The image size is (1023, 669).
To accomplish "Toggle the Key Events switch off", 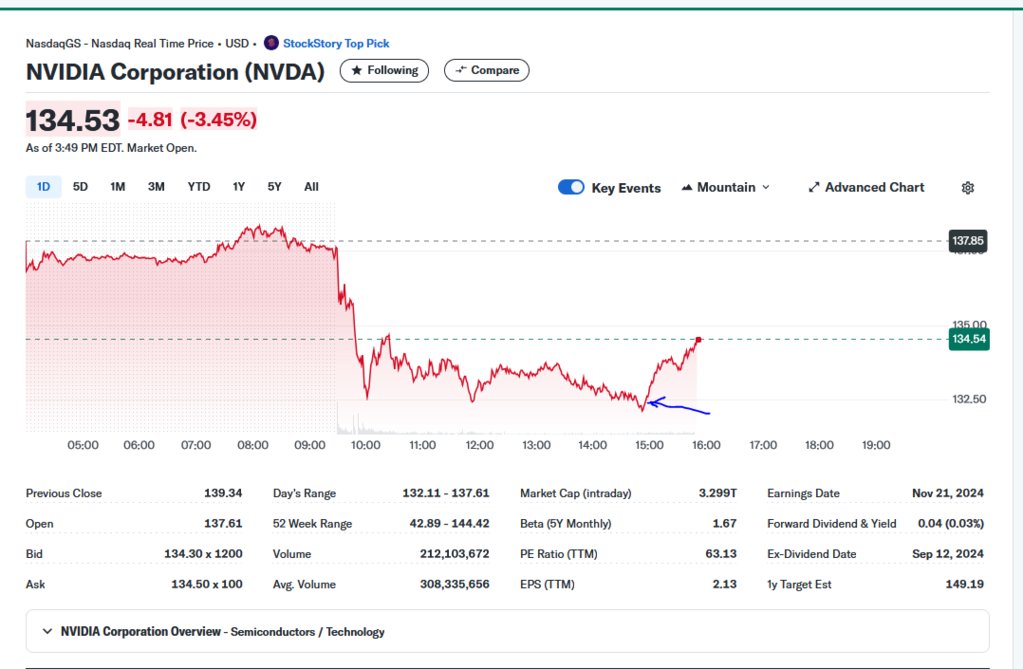I will (571, 187).
